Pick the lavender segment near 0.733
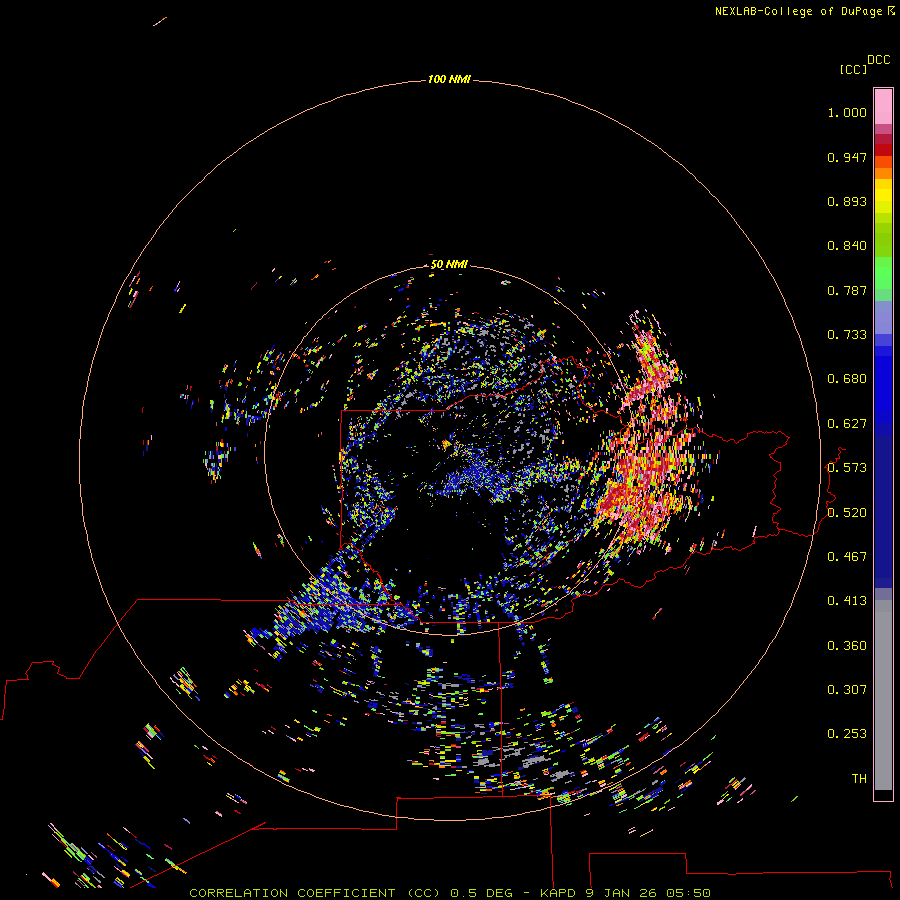 883,318
